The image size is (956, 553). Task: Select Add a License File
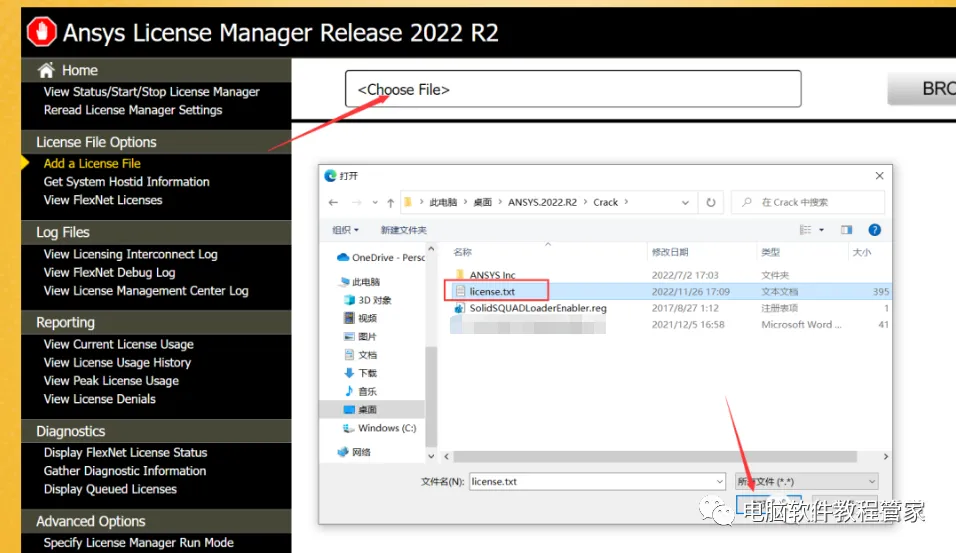coord(92,163)
